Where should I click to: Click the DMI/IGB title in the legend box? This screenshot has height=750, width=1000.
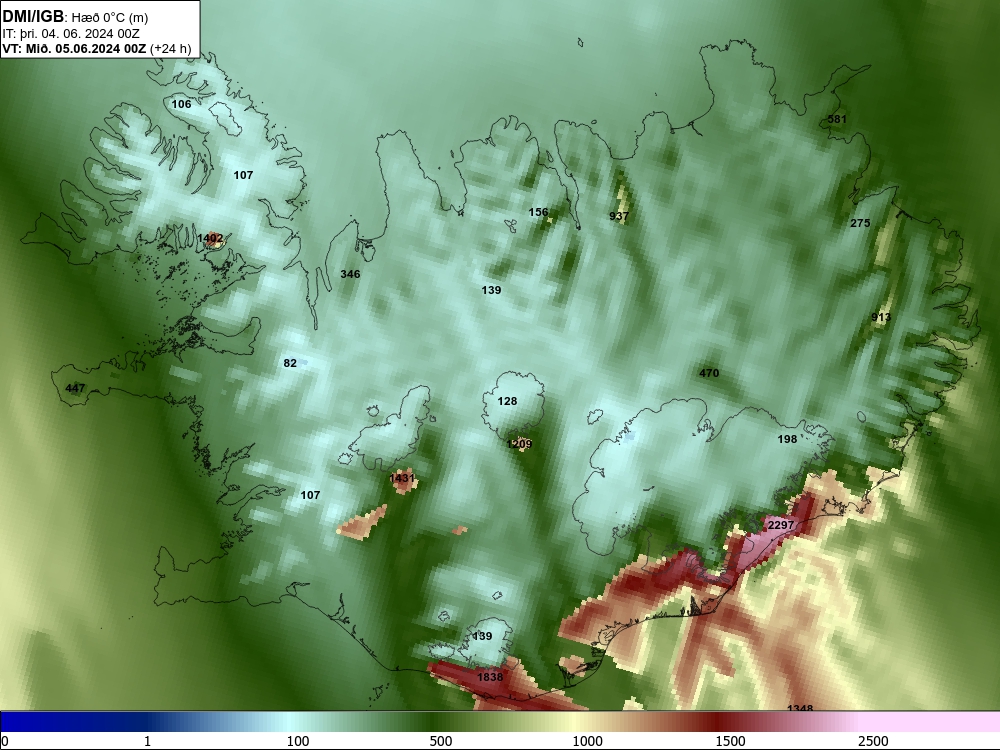click(x=33, y=17)
